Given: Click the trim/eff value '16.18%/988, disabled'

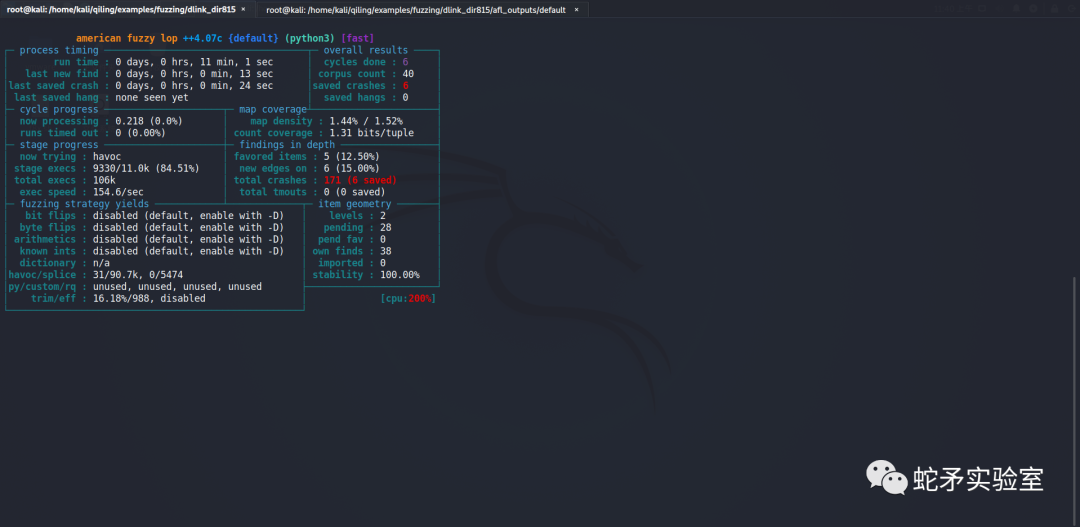Looking at the screenshot, I should click(149, 298).
